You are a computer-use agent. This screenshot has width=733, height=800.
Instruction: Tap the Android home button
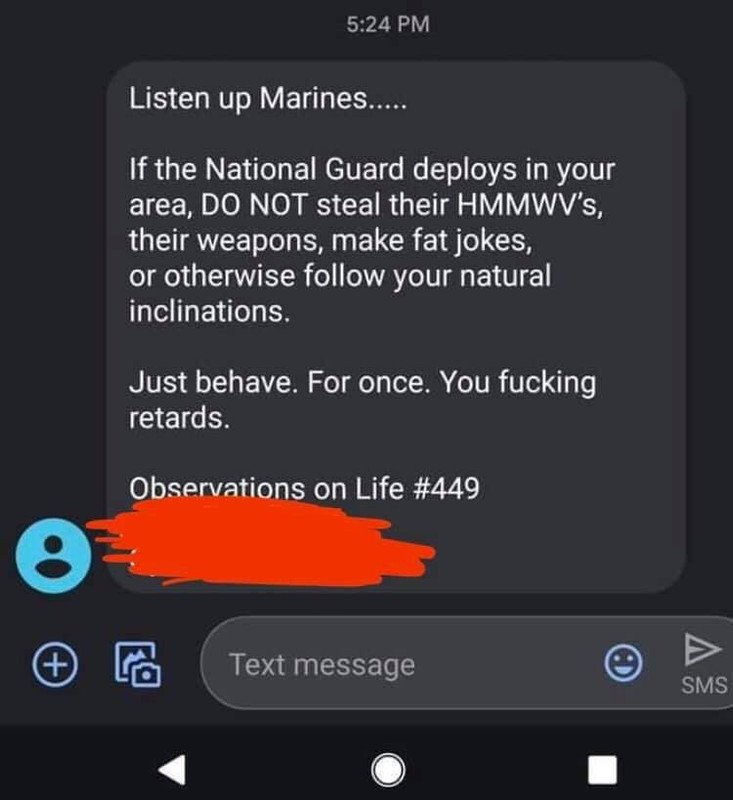388,769
